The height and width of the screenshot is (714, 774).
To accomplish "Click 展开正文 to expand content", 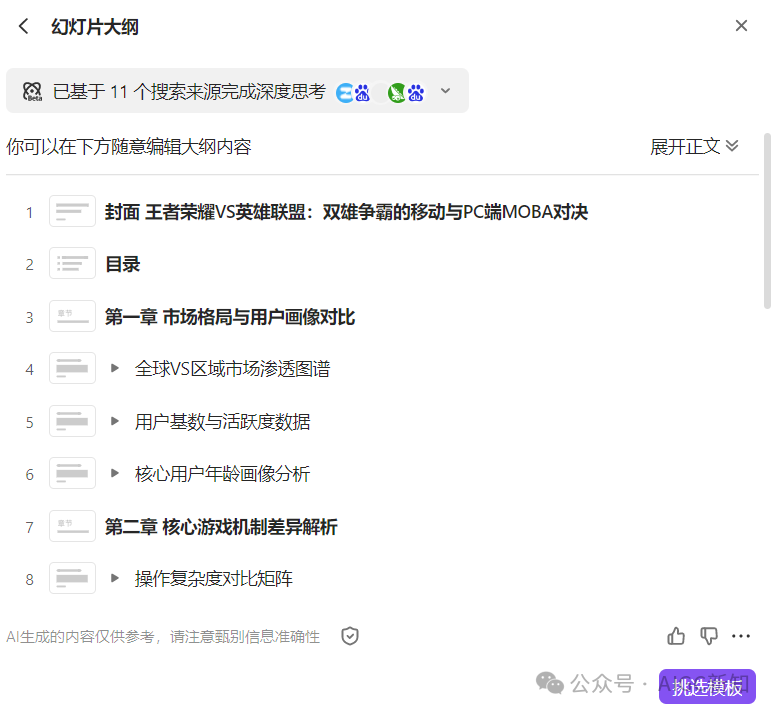I will click(694, 147).
